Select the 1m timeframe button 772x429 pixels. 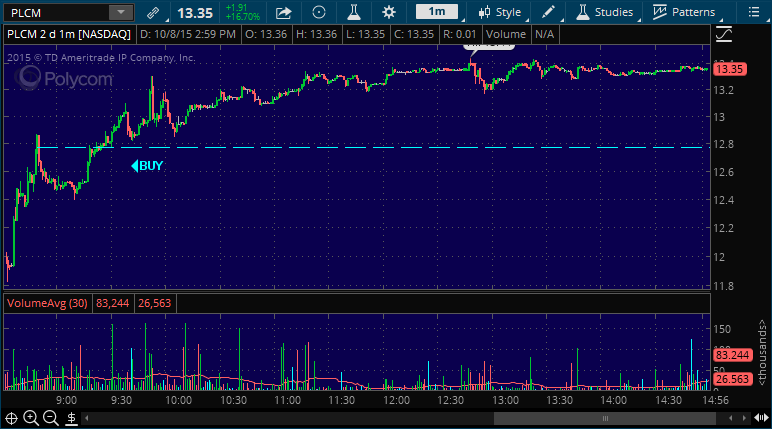437,12
